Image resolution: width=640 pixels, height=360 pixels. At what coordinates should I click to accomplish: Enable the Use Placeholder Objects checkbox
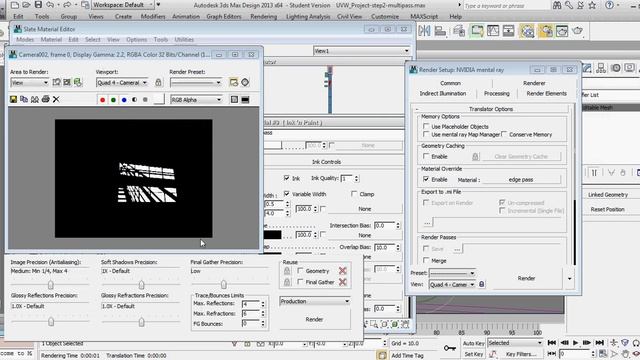coord(426,127)
